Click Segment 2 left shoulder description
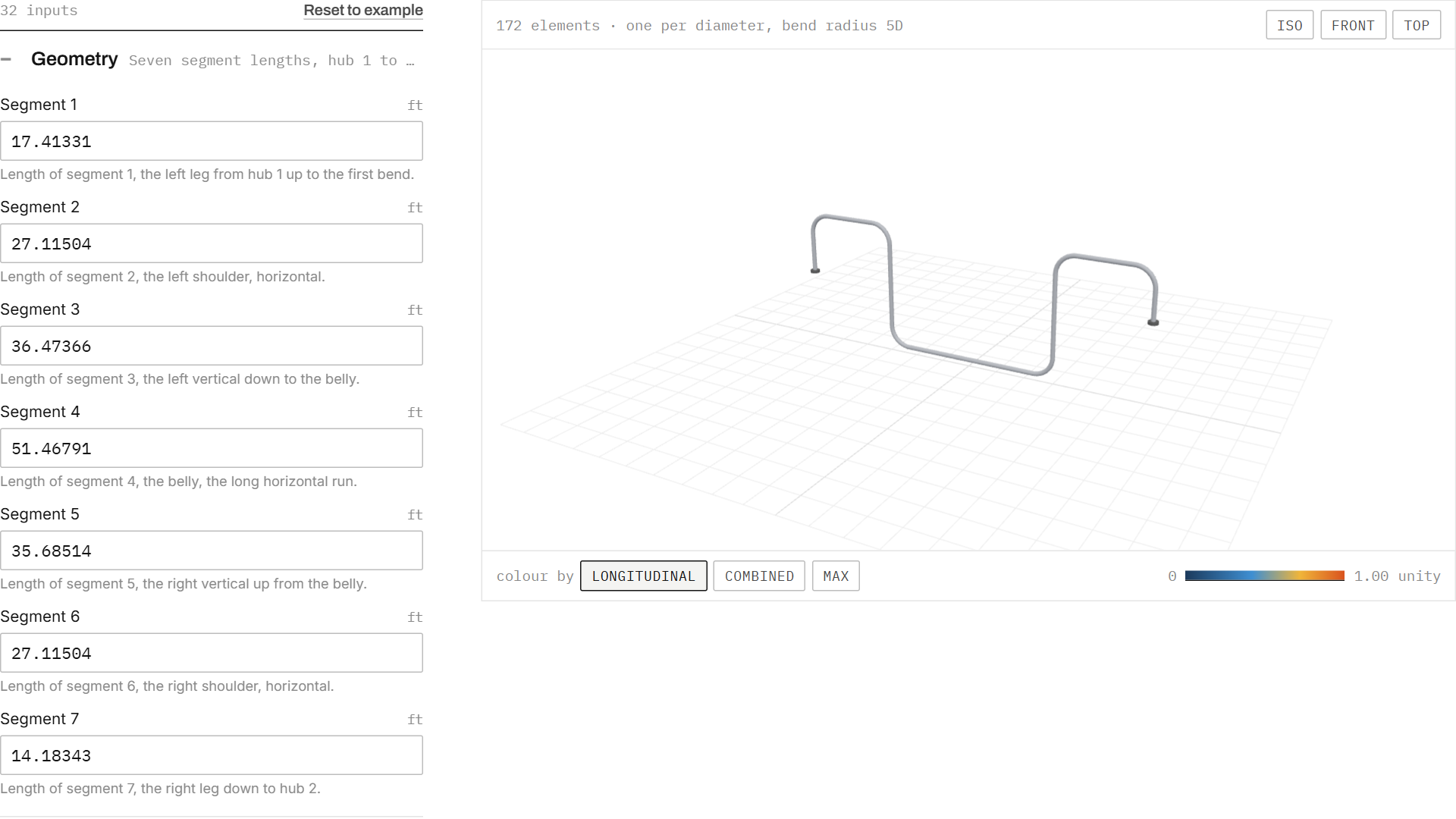This screenshot has width=1456, height=819. 162,276
